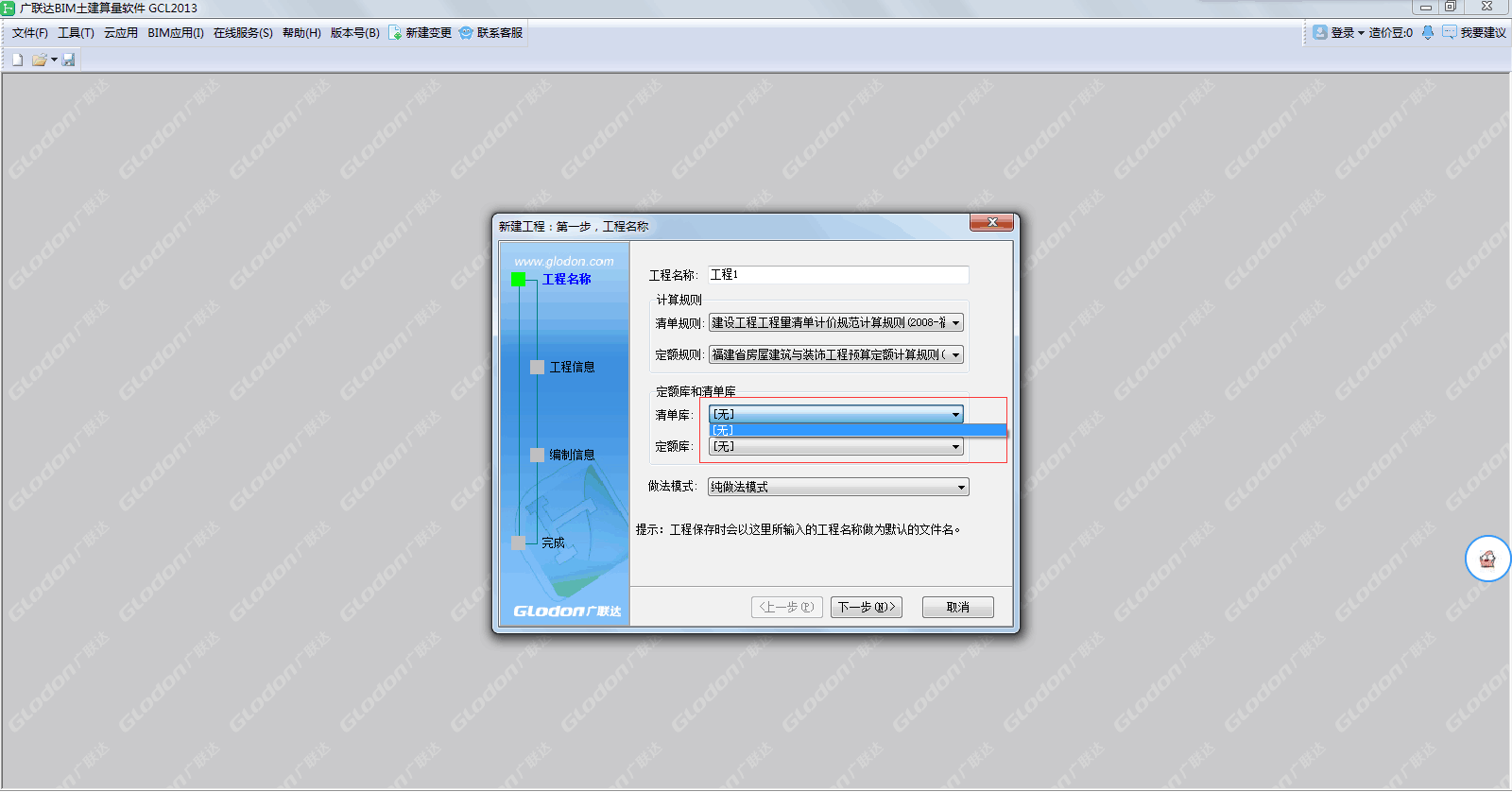Open the 帮助(H) menu
Image resolution: width=1512 pixels, height=792 pixels.
pyautogui.click(x=301, y=33)
